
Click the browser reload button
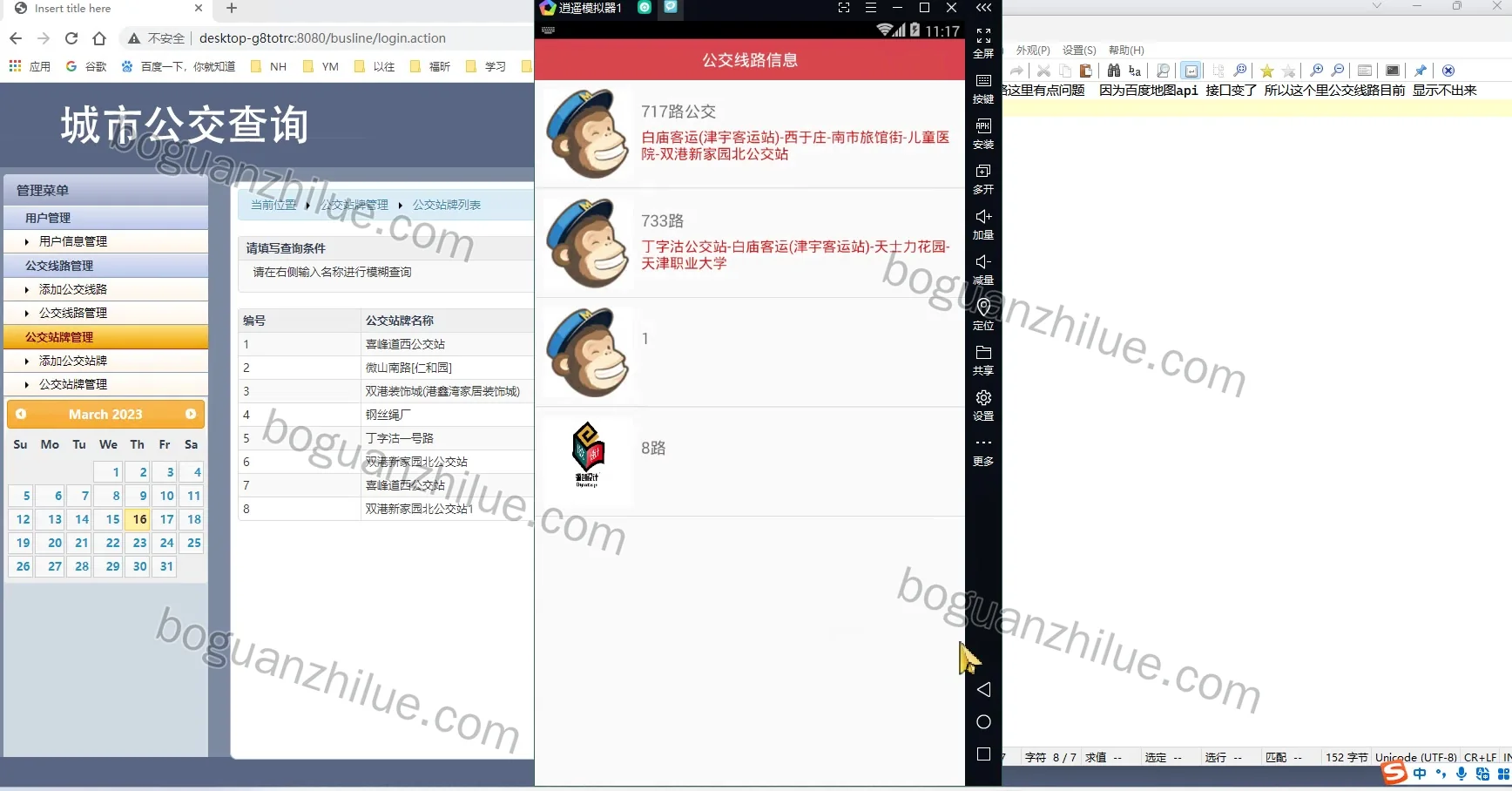(71, 38)
